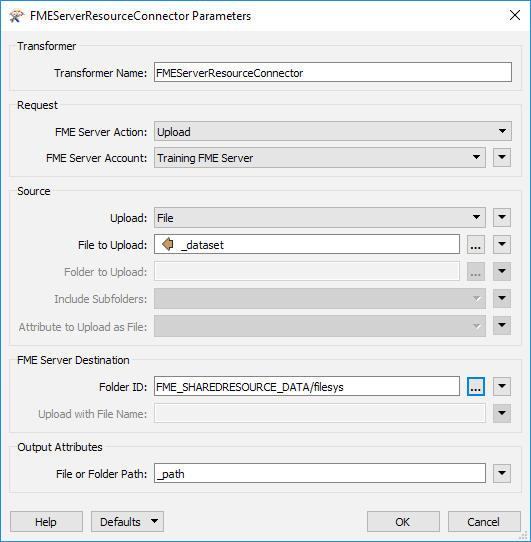531x542 pixels.
Task: Click the FME Workbench icon in title bar
Action: (x=17, y=16)
